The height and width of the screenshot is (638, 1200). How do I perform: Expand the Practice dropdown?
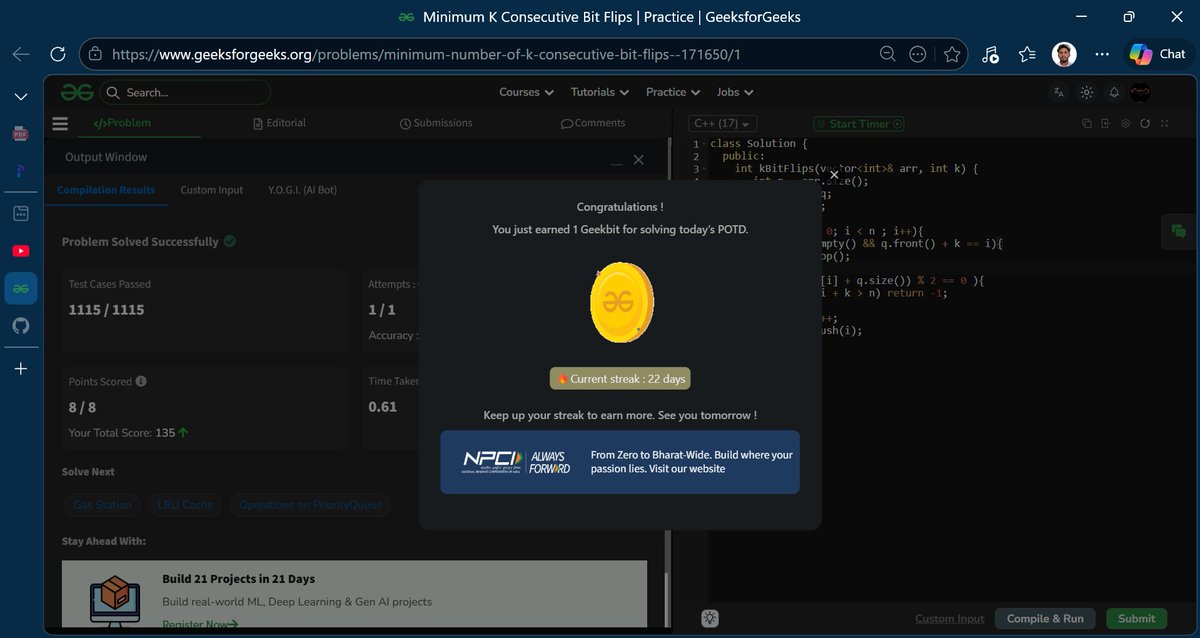click(673, 92)
